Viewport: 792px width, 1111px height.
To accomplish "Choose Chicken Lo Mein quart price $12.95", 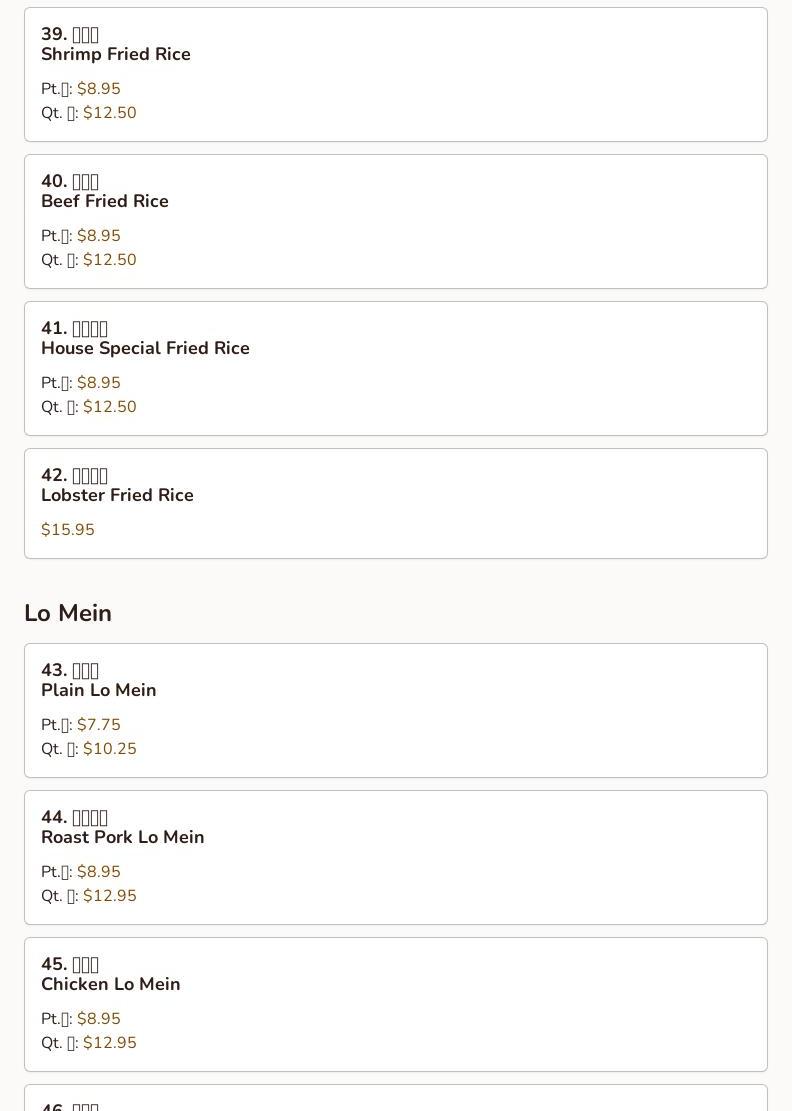I will point(110,1043).
